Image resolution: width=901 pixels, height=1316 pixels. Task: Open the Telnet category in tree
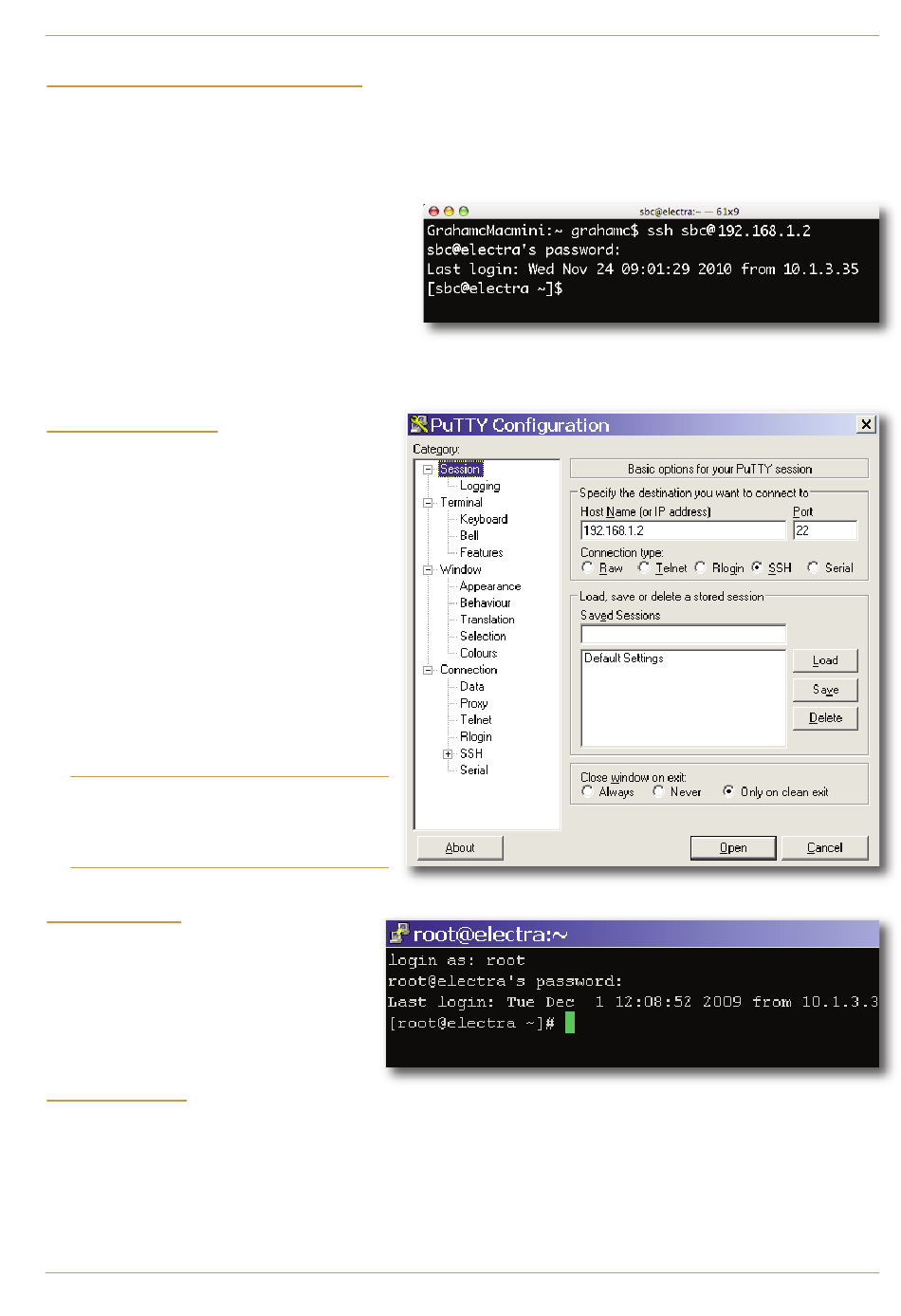476,719
